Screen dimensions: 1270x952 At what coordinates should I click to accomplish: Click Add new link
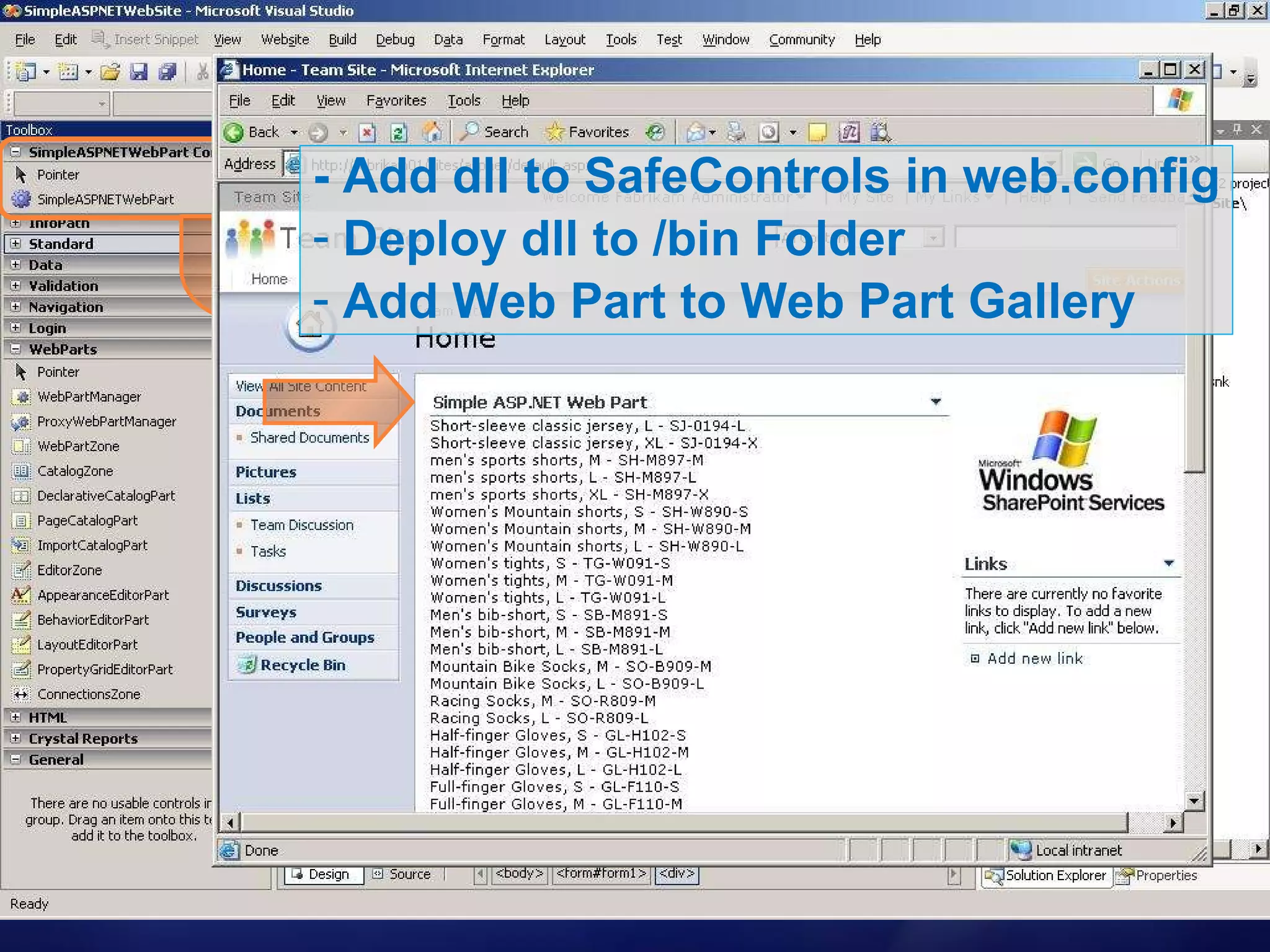1034,659
